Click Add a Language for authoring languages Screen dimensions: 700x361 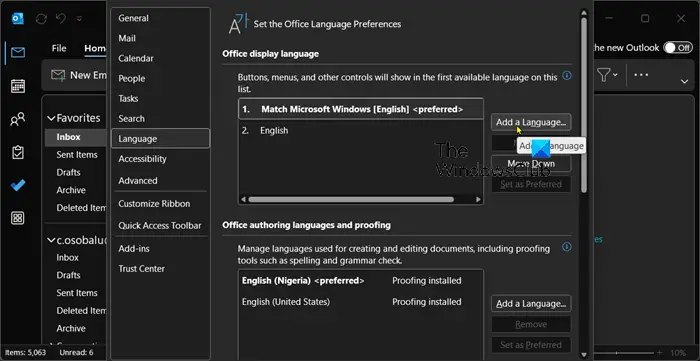pyautogui.click(x=531, y=303)
